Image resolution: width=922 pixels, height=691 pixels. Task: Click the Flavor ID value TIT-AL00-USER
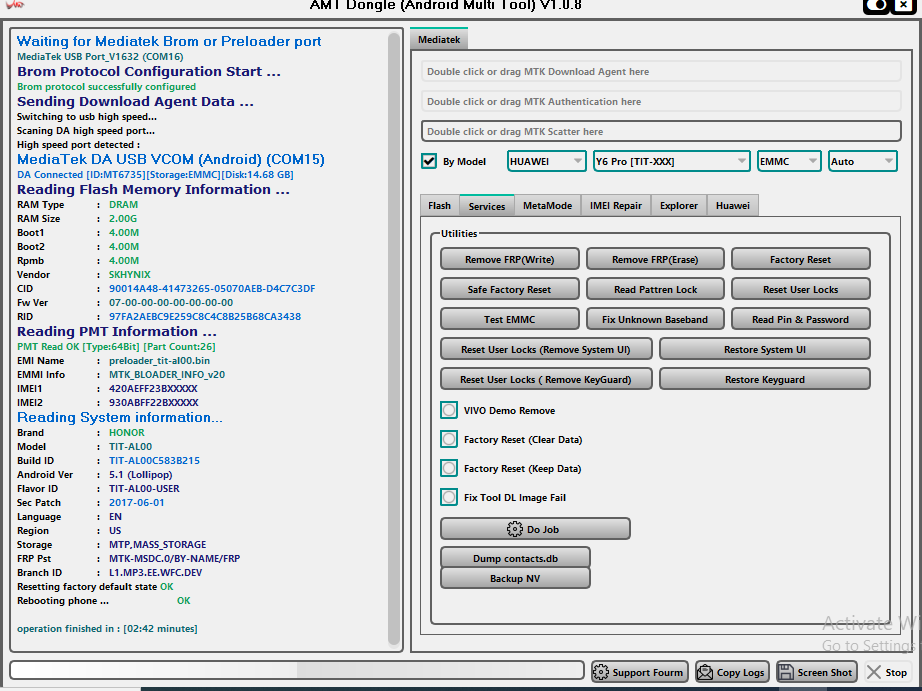click(x=144, y=489)
